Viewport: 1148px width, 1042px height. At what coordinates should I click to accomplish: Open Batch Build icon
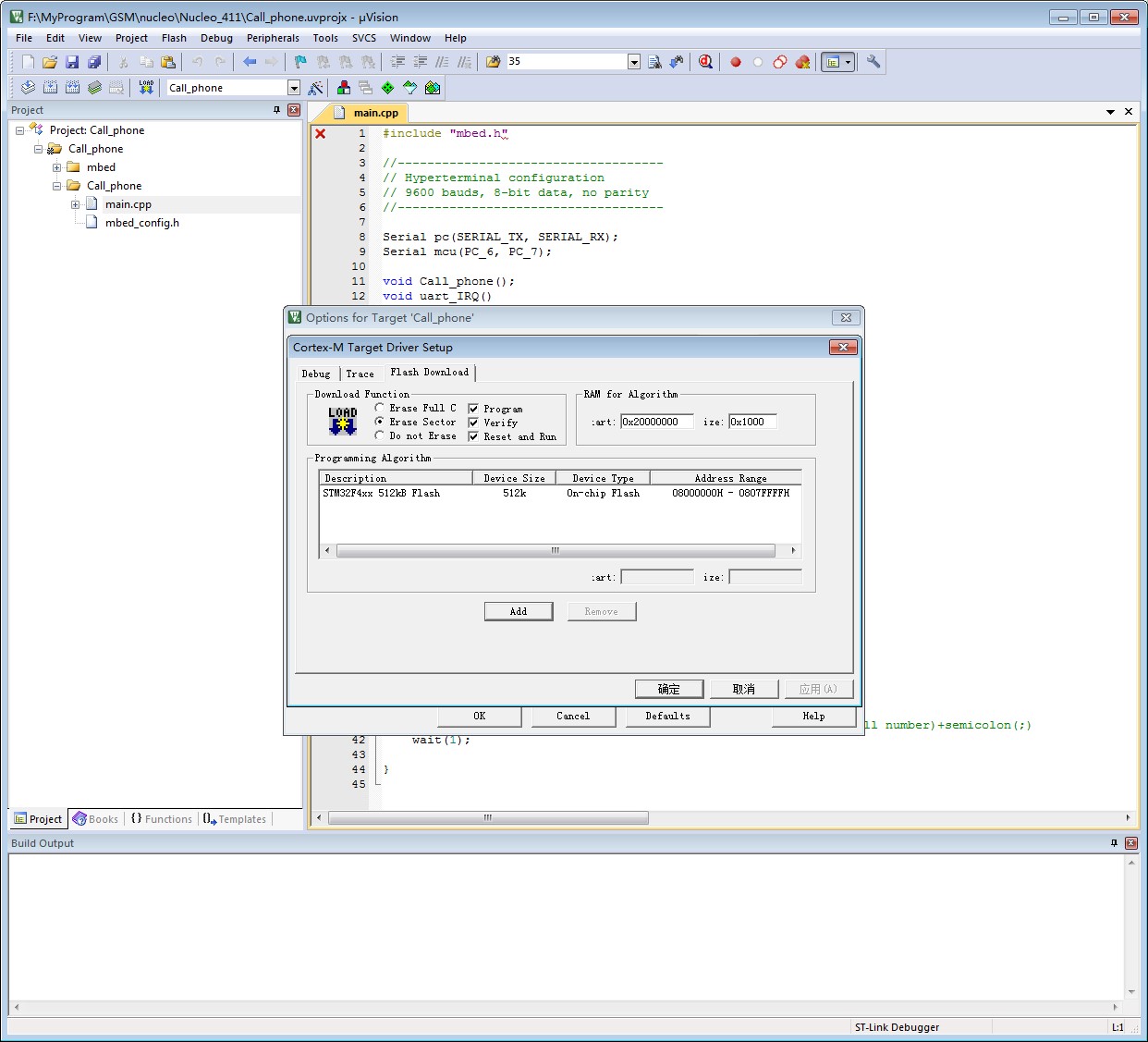[x=94, y=88]
